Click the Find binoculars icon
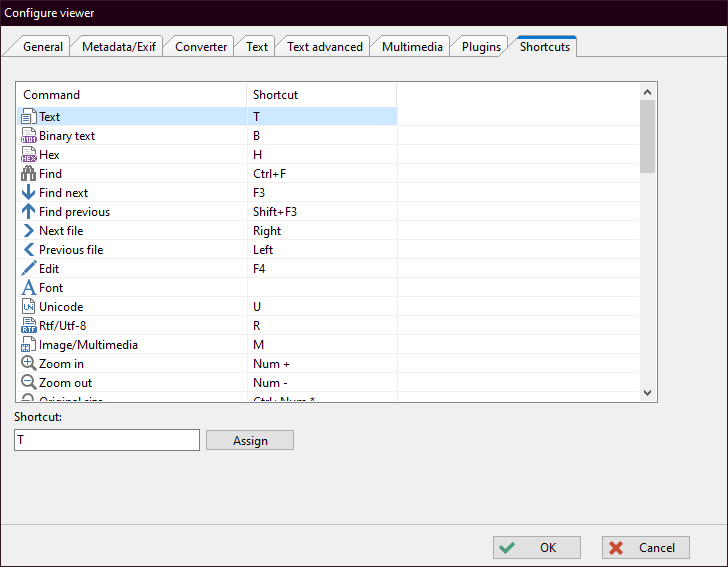 pyautogui.click(x=28, y=174)
